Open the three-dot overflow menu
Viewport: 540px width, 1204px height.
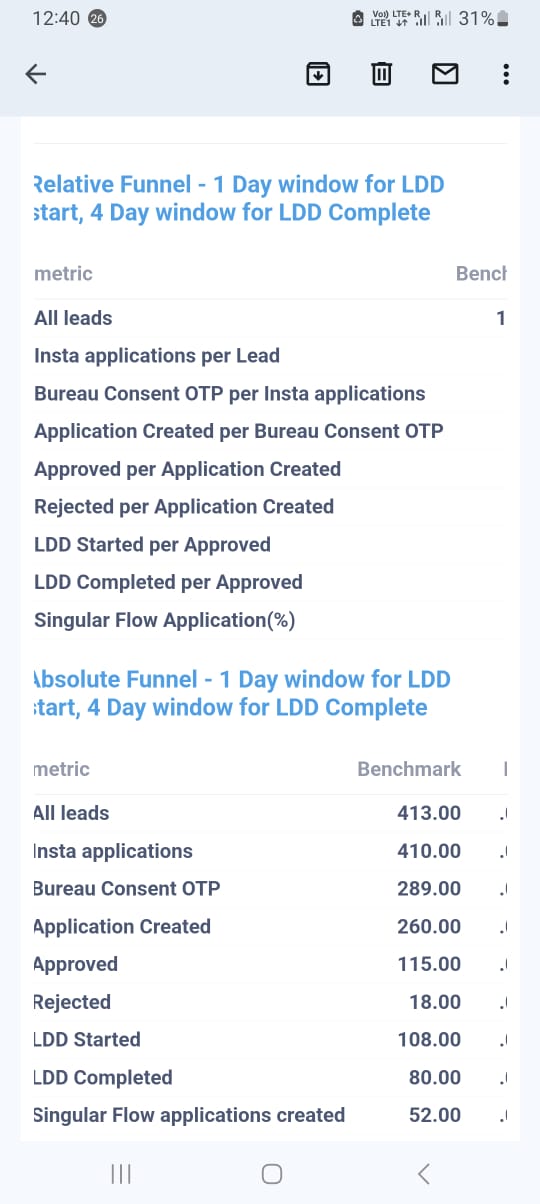pos(507,74)
